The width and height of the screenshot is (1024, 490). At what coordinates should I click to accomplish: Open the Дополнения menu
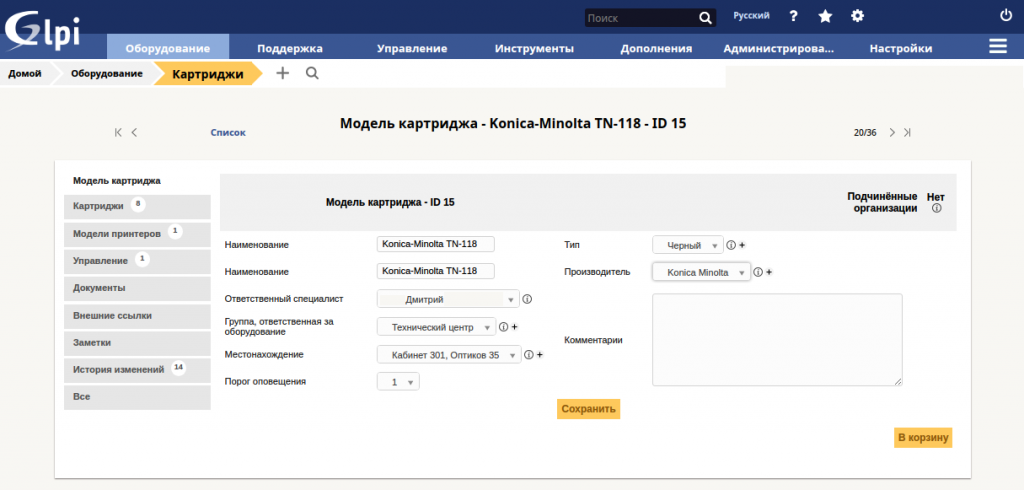pyautogui.click(x=656, y=48)
